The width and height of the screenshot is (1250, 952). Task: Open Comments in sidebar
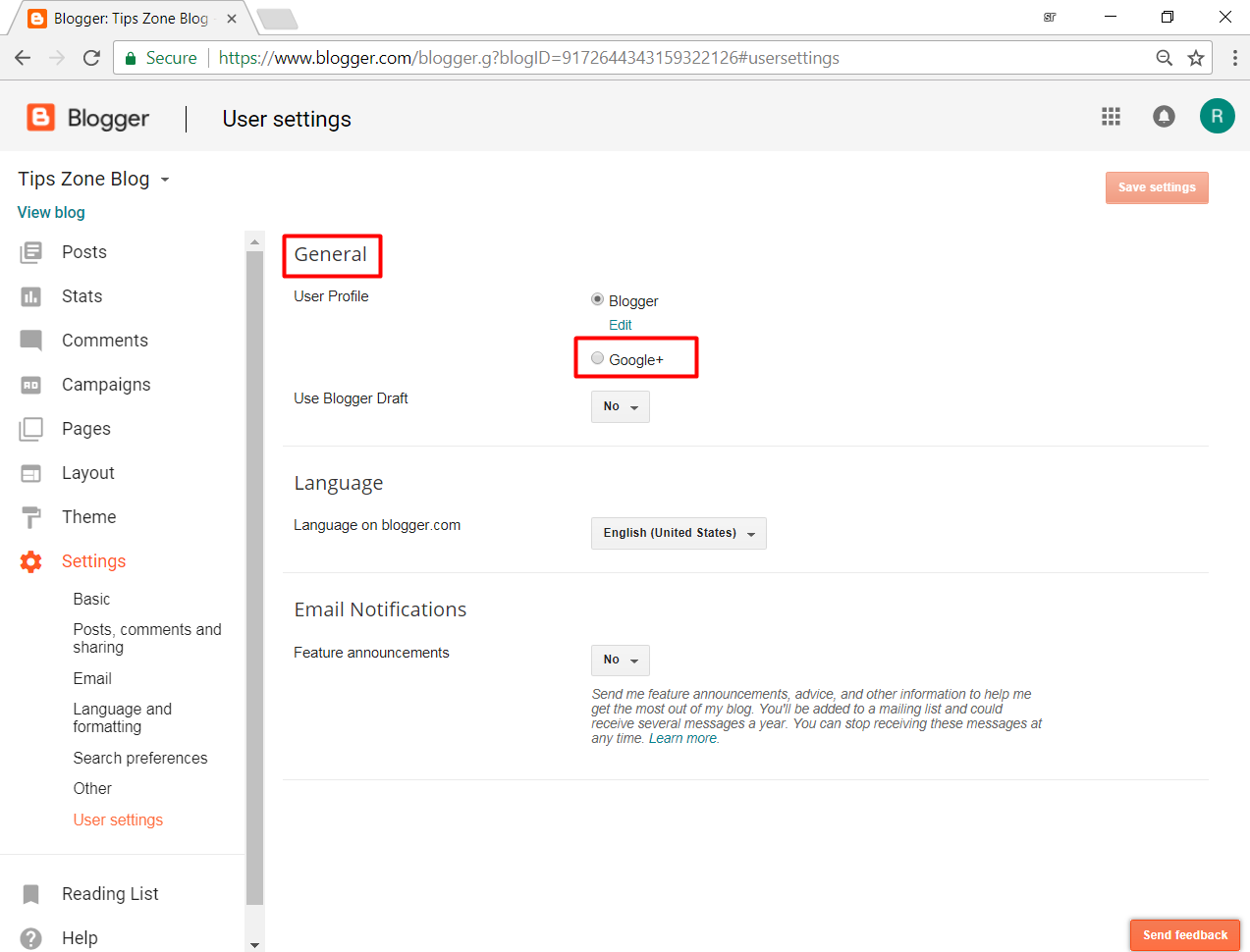[x=105, y=341]
